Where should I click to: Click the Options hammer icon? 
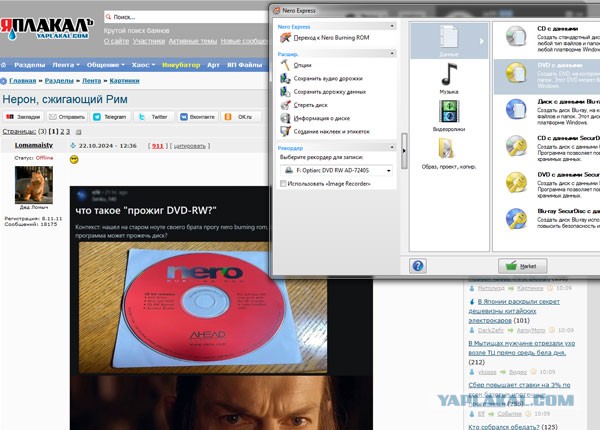(285, 65)
